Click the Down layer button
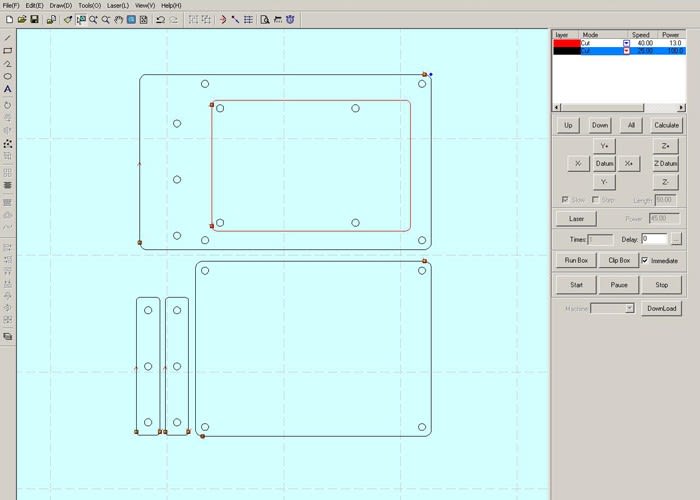 tap(600, 125)
